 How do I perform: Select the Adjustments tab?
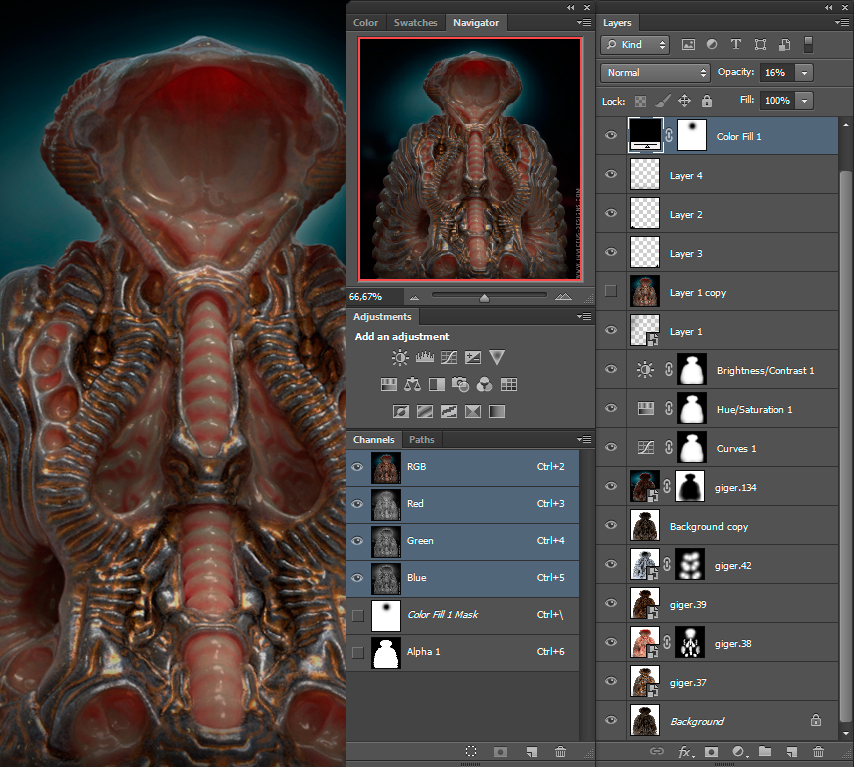click(382, 316)
